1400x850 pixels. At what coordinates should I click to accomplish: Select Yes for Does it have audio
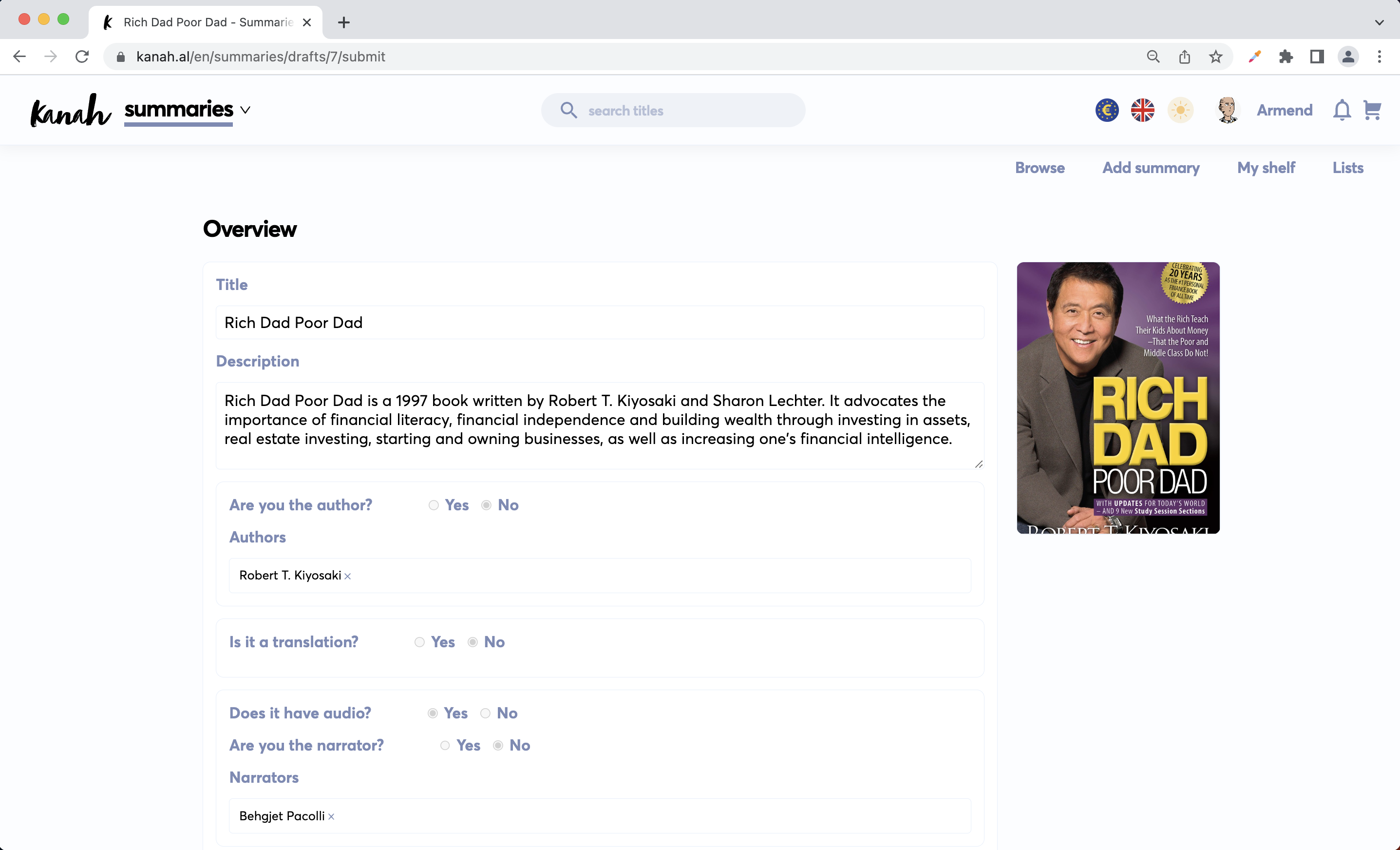coord(433,713)
